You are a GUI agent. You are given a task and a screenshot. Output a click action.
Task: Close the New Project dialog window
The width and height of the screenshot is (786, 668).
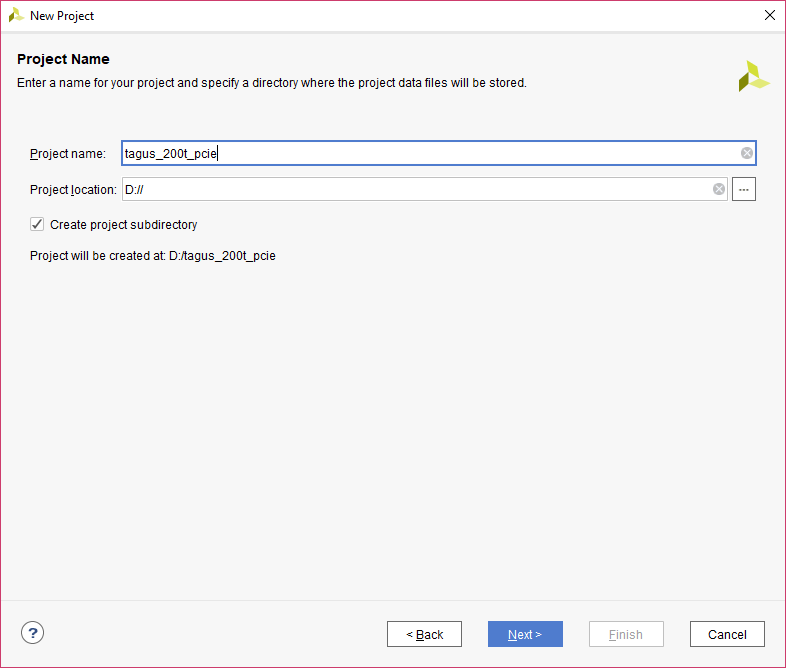(769, 15)
